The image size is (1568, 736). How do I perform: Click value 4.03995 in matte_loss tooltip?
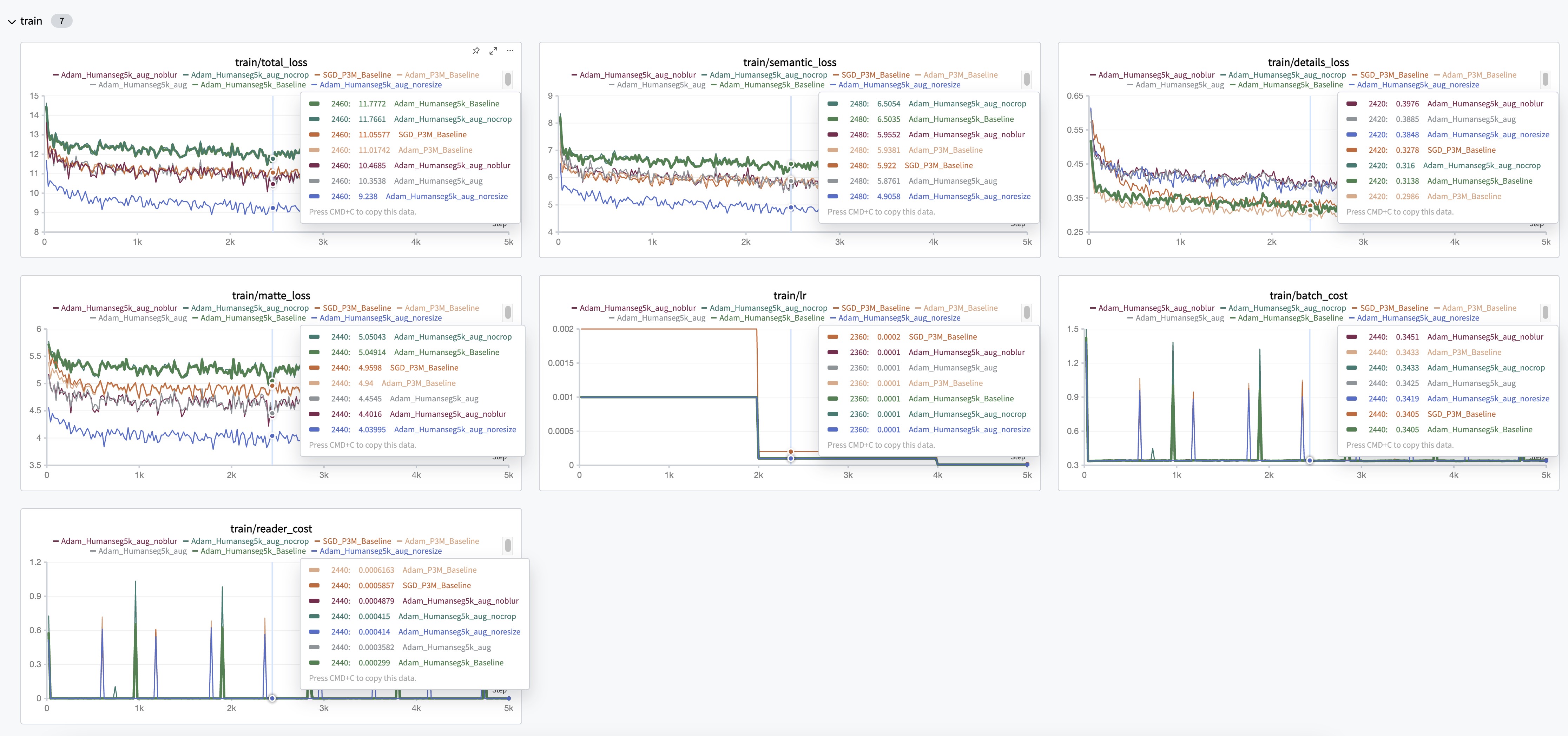coord(372,429)
